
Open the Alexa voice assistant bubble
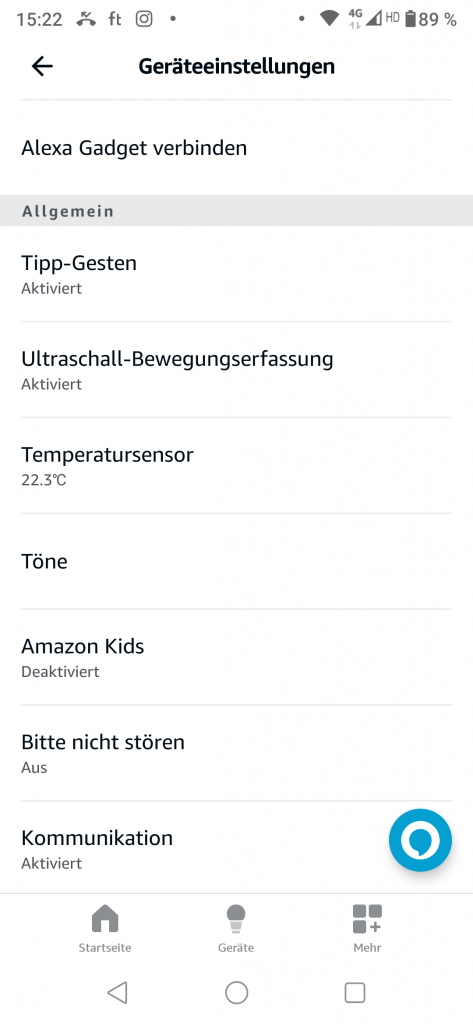[x=420, y=840]
